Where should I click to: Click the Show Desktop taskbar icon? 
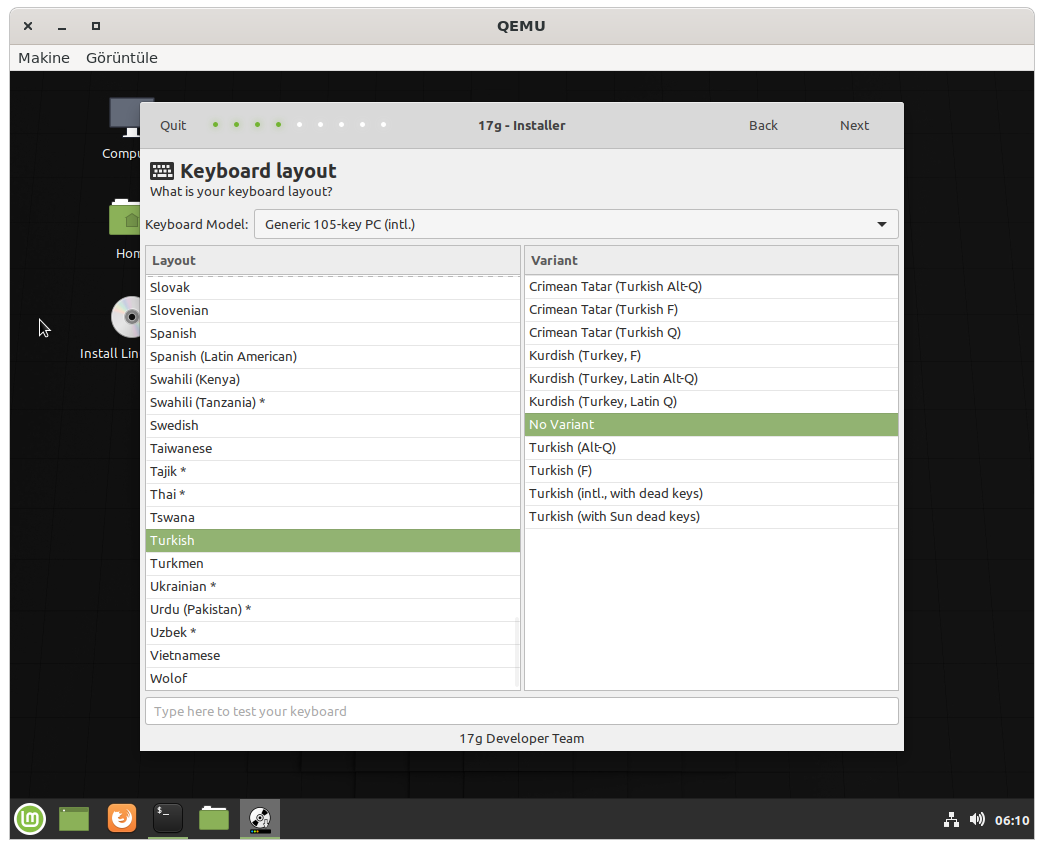click(x=74, y=818)
